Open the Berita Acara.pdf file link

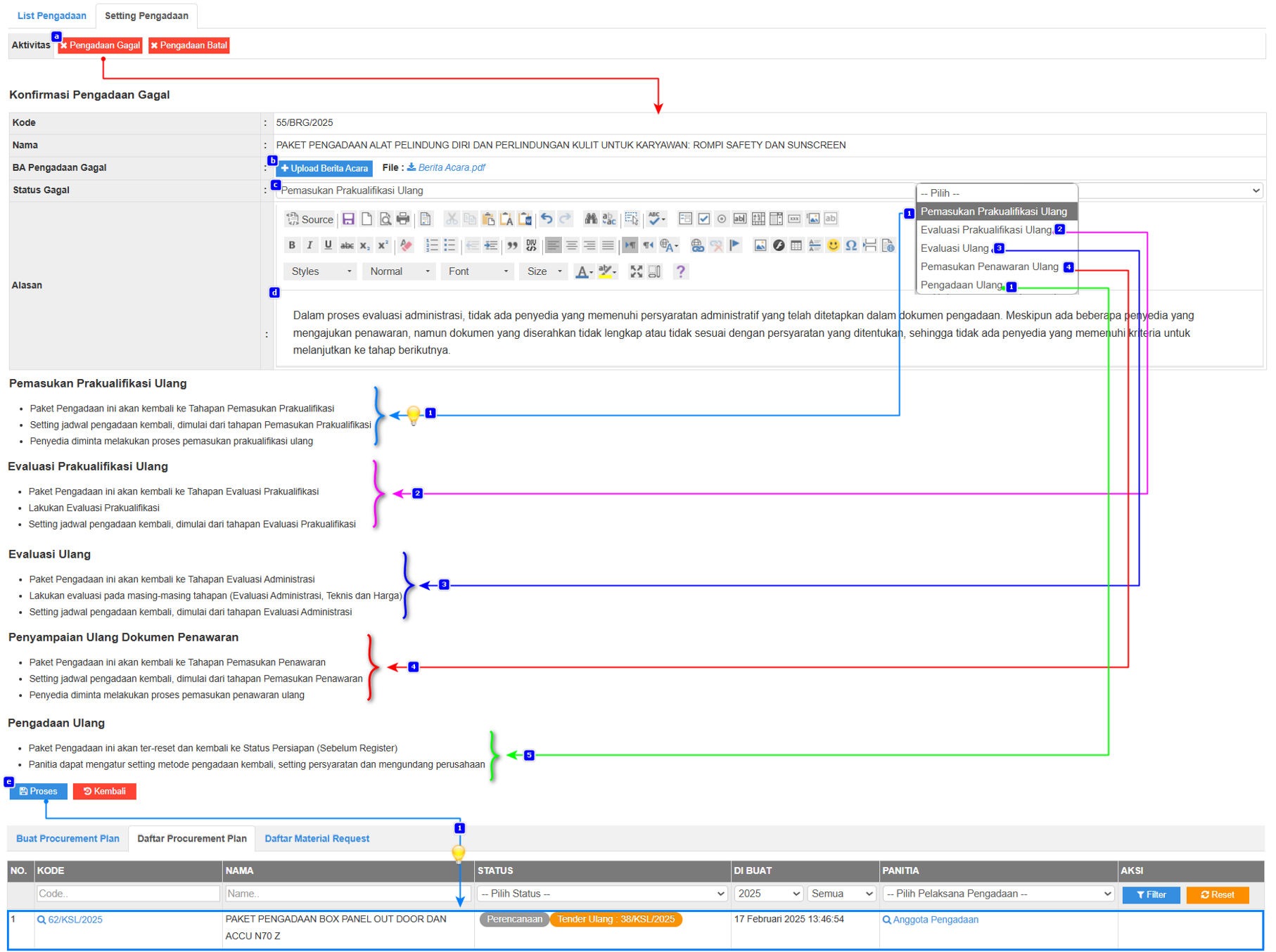(451, 168)
